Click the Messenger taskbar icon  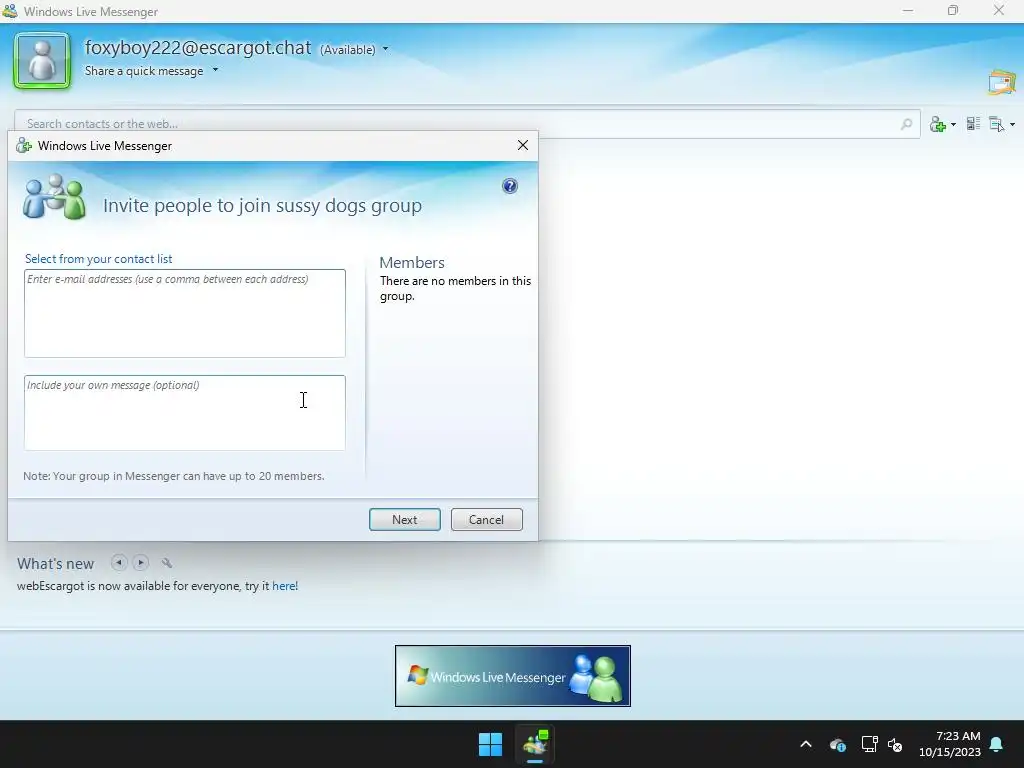(x=536, y=744)
